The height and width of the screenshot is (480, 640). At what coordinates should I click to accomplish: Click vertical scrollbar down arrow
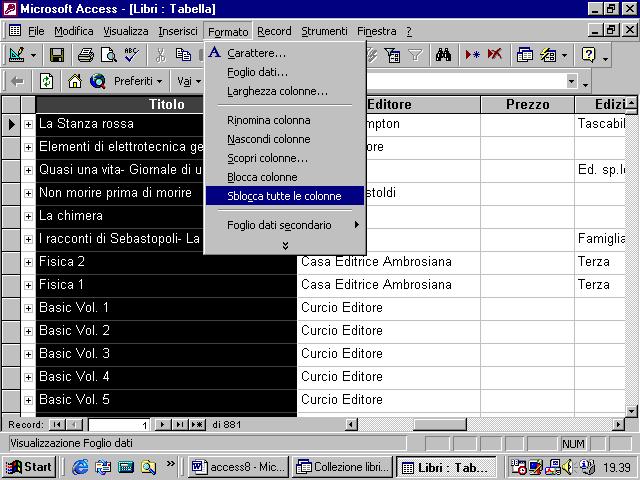(631, 411)
